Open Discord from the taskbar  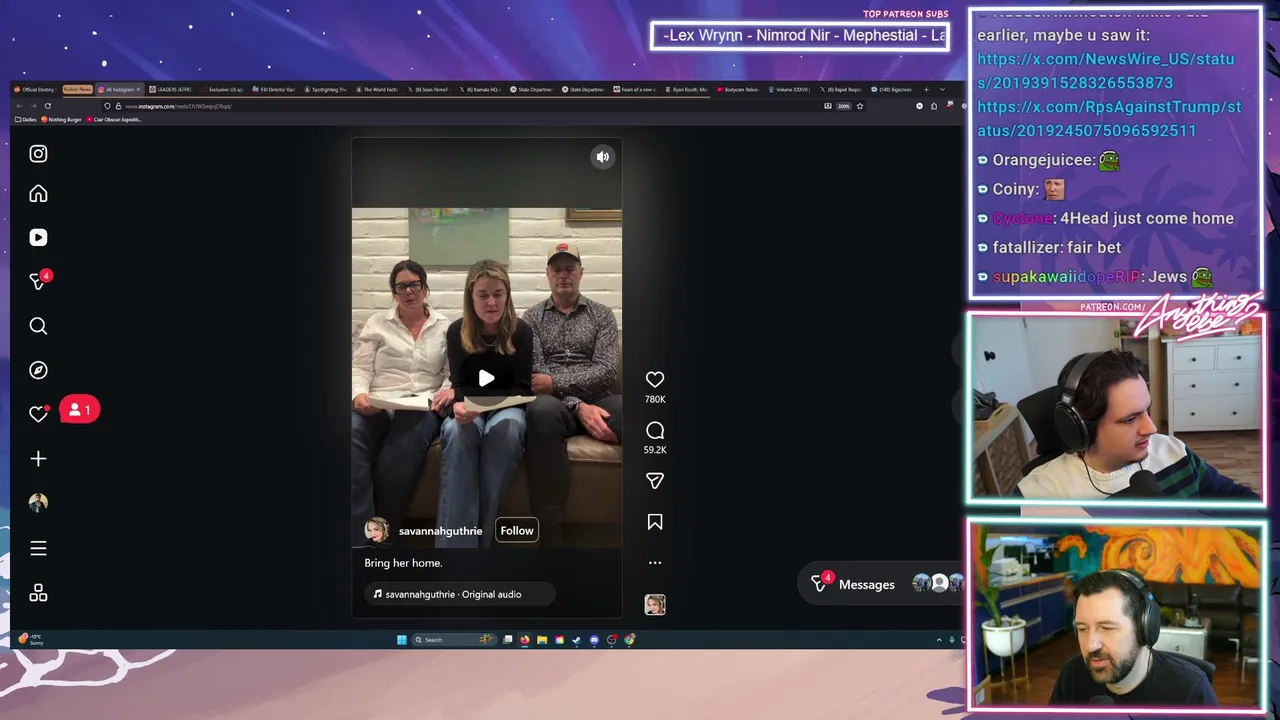pos(594,640)
